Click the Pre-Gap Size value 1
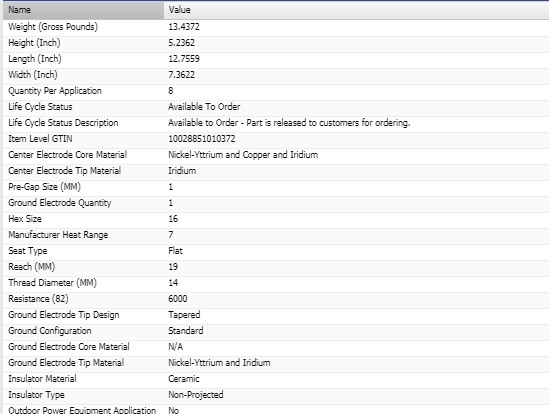Viewport: 549px width, 414px height. pos(171,187)
